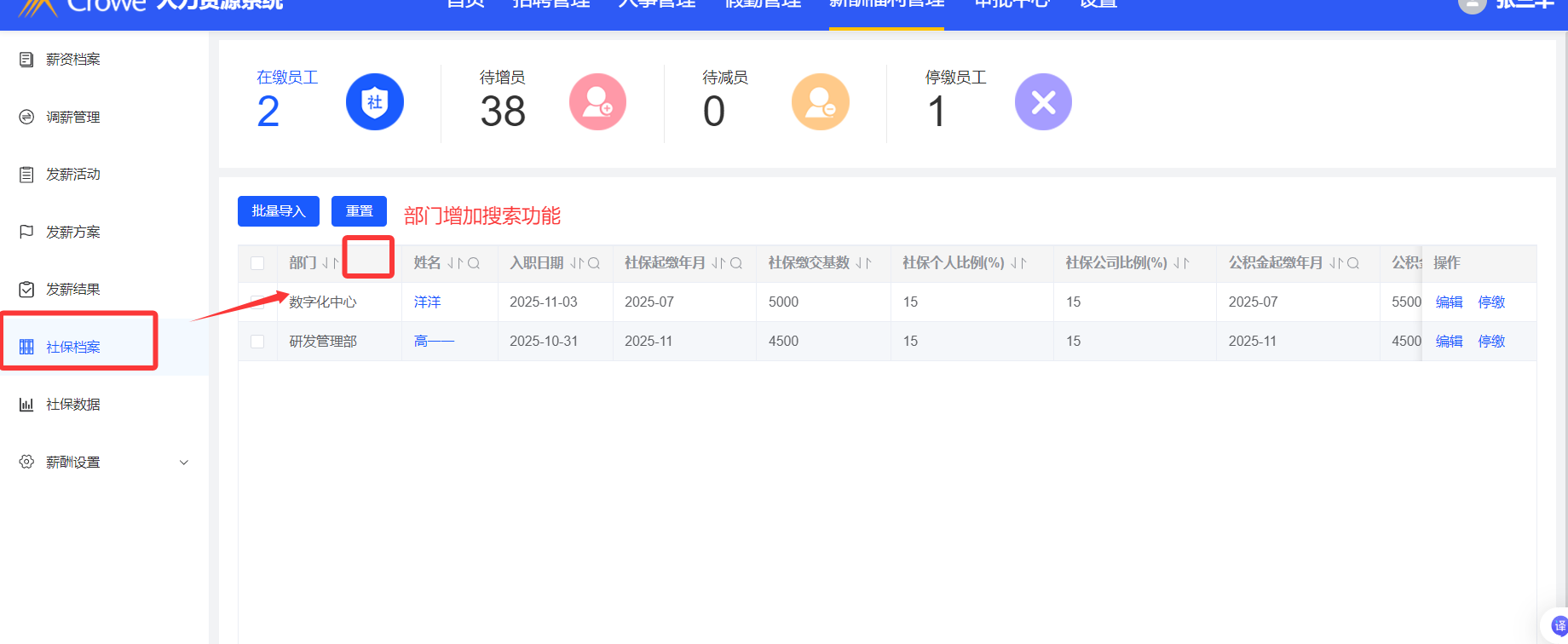Check the checkbox for the 研发管理部 row
The height and width of the screenshot is (644, 1568).
pyautogui.click(x=257, y=342)
